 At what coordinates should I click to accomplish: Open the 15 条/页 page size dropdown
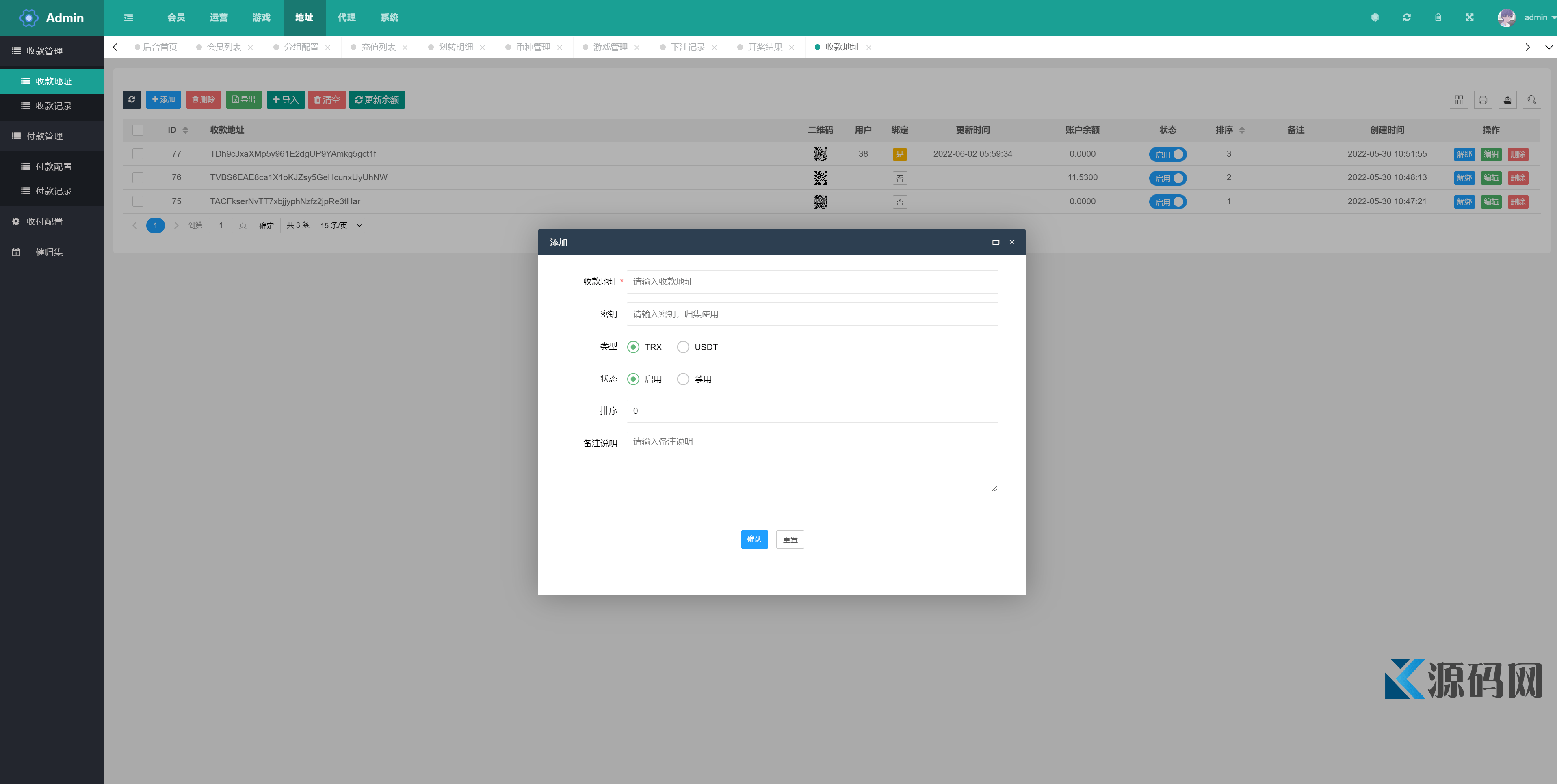(340, 225)
